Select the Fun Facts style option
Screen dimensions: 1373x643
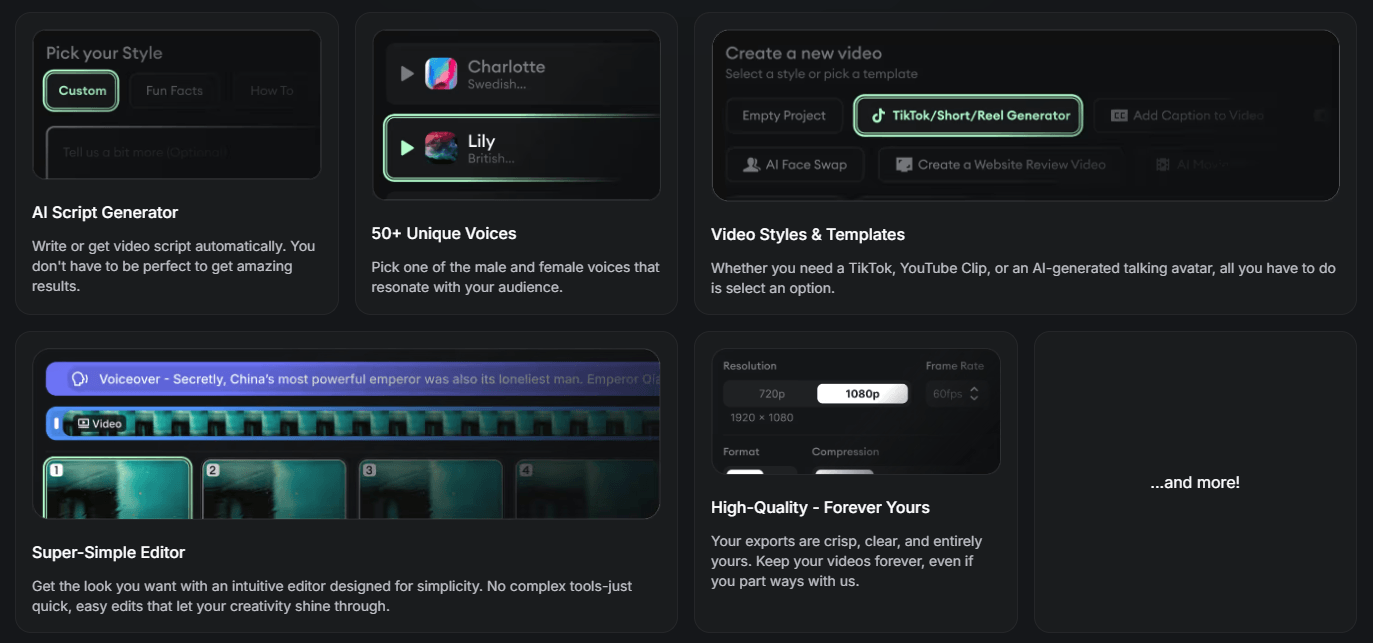coord(174,91)
